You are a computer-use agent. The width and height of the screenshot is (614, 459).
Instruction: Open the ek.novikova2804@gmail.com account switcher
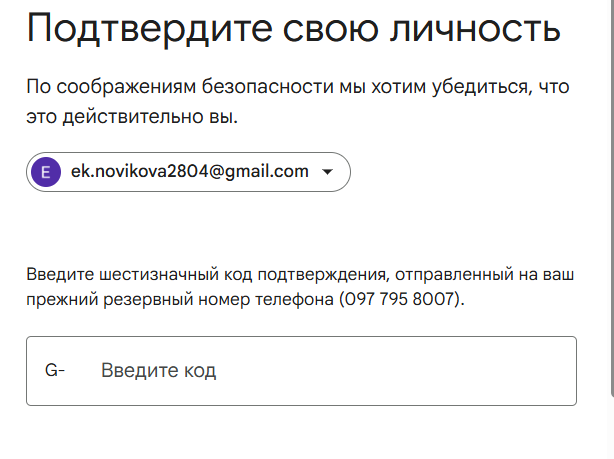pyautogui.click(x=188, y=171)
